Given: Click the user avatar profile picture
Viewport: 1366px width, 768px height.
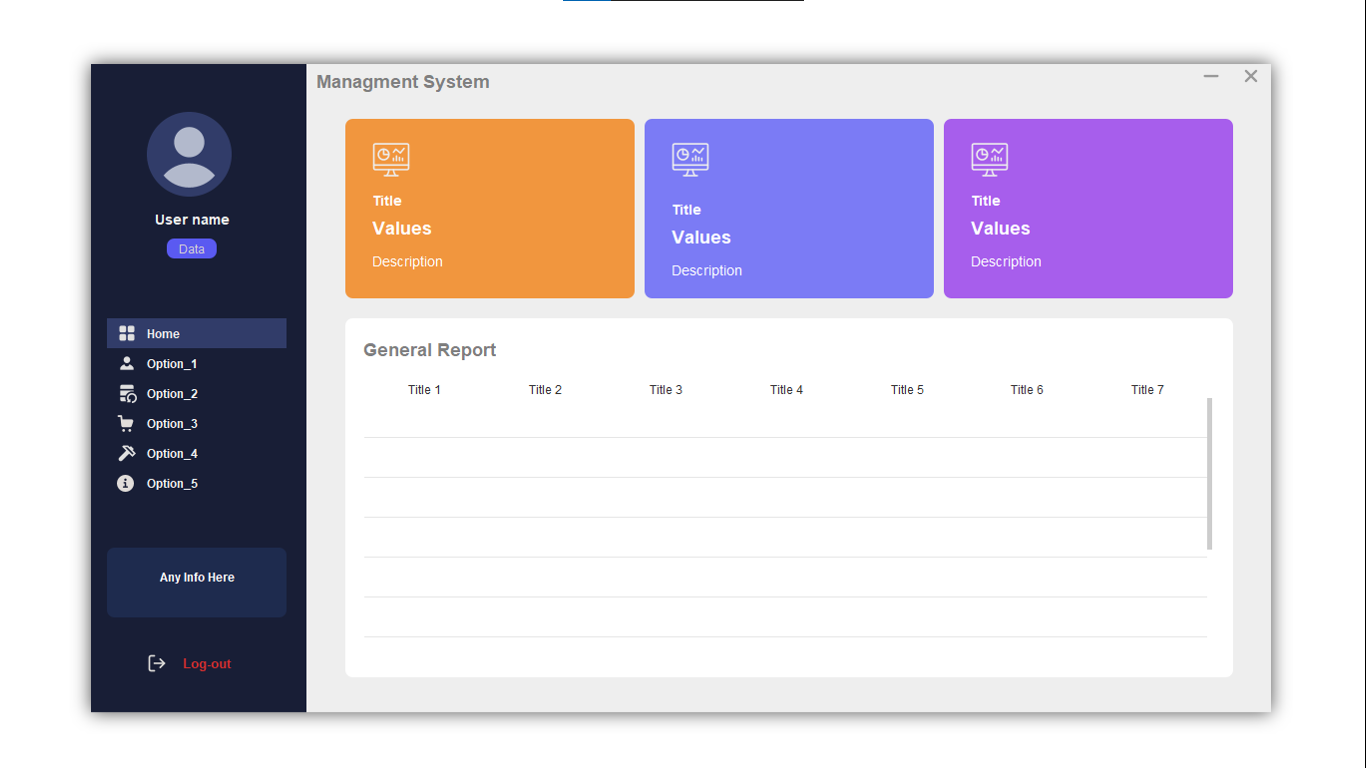Looking at the screenshot, I should (x=189, y=154).
